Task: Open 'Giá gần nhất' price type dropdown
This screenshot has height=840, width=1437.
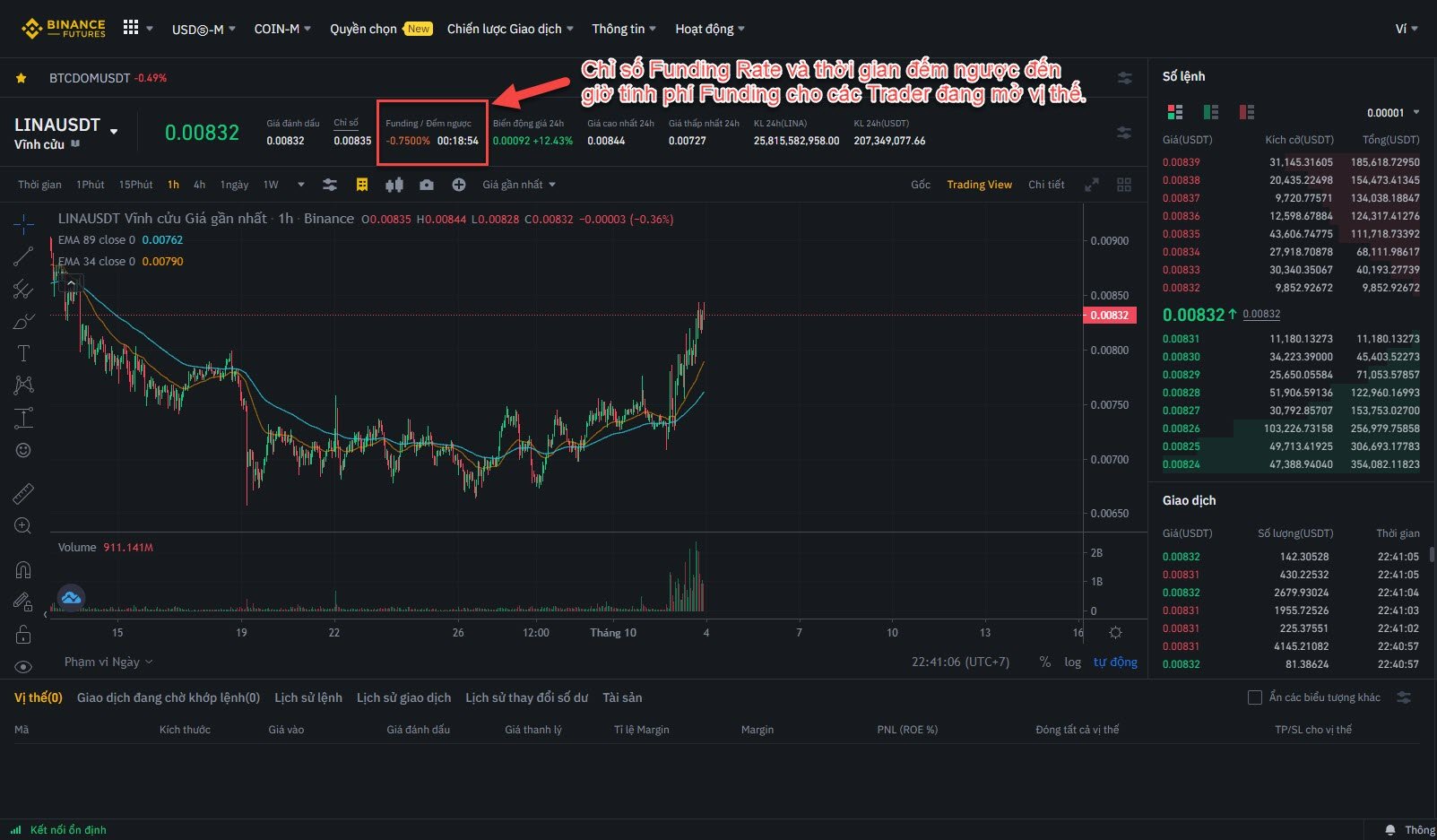Action: click(519, 185)
